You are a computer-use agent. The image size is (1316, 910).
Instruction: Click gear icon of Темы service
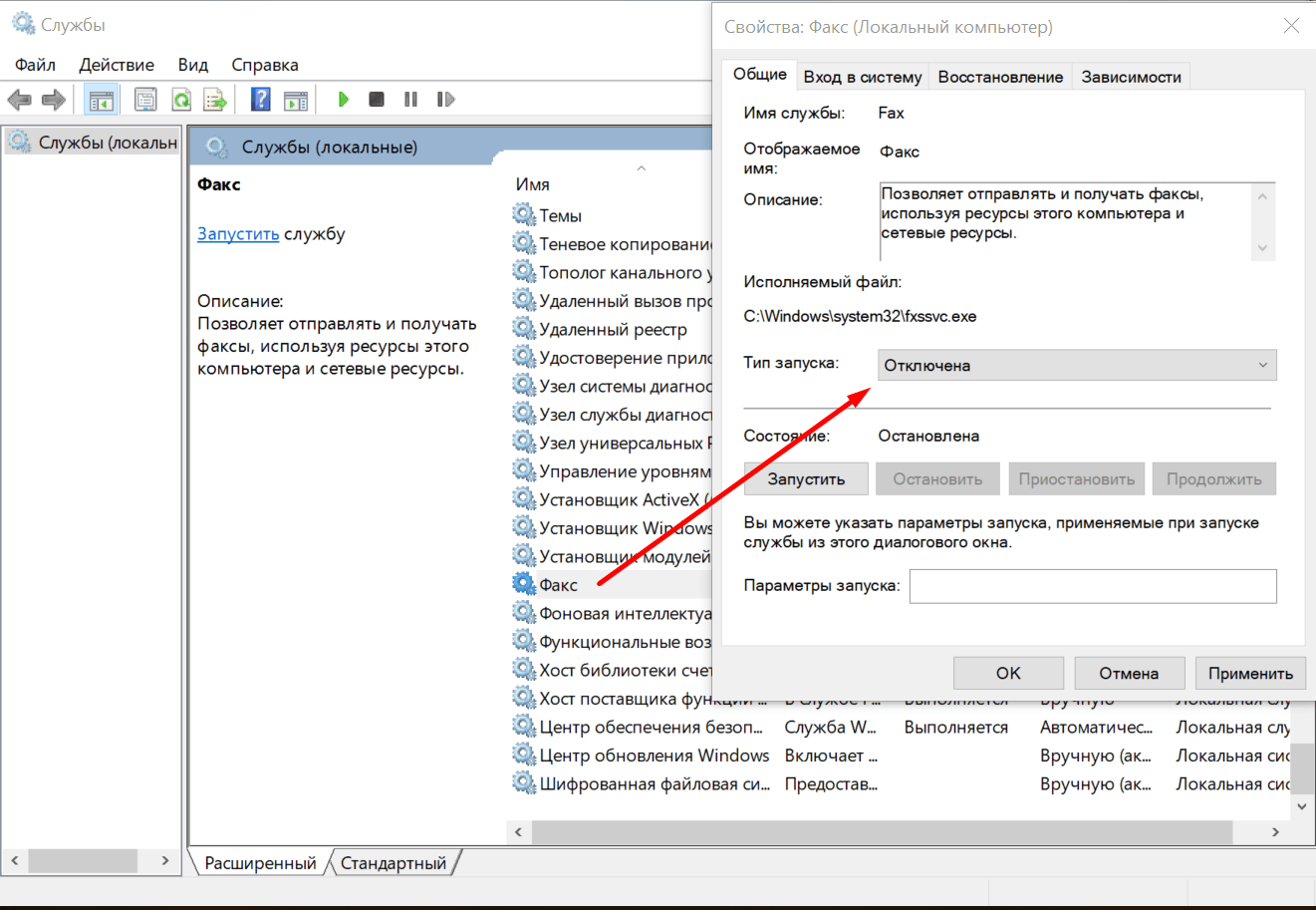click(x=524, y=214)
